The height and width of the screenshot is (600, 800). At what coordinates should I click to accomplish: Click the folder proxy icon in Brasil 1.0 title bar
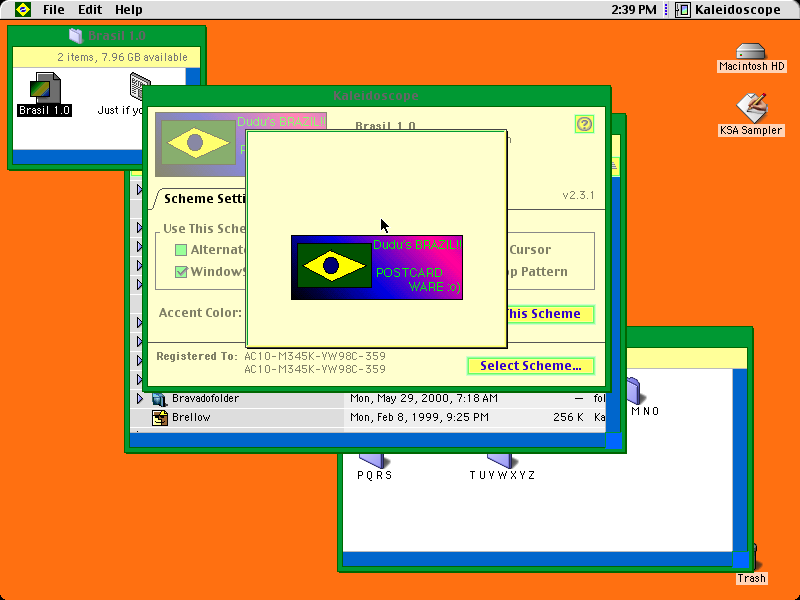click(76, 36)
